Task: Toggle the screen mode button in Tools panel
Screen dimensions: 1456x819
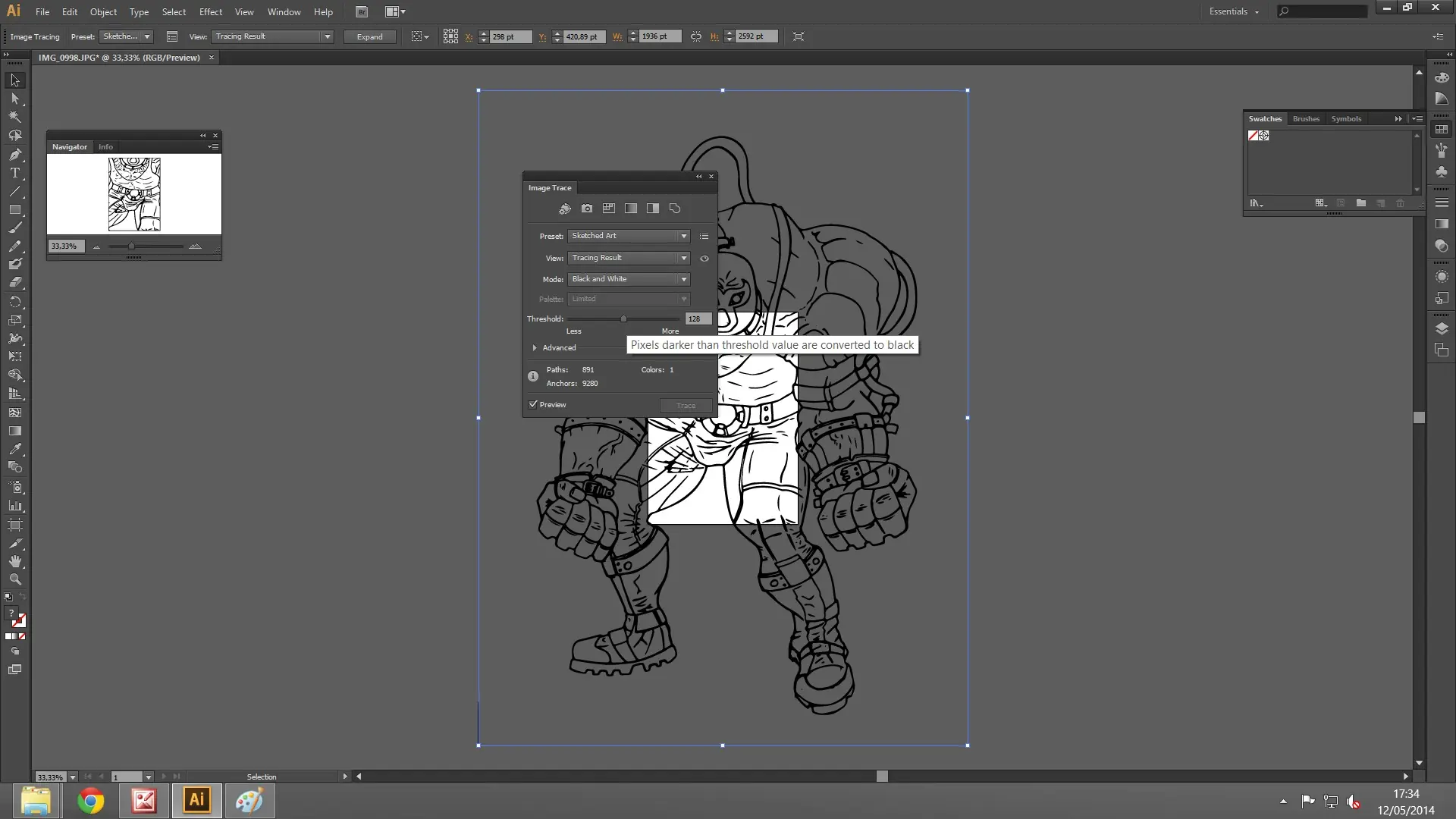Action: click(x=15, y=670)
